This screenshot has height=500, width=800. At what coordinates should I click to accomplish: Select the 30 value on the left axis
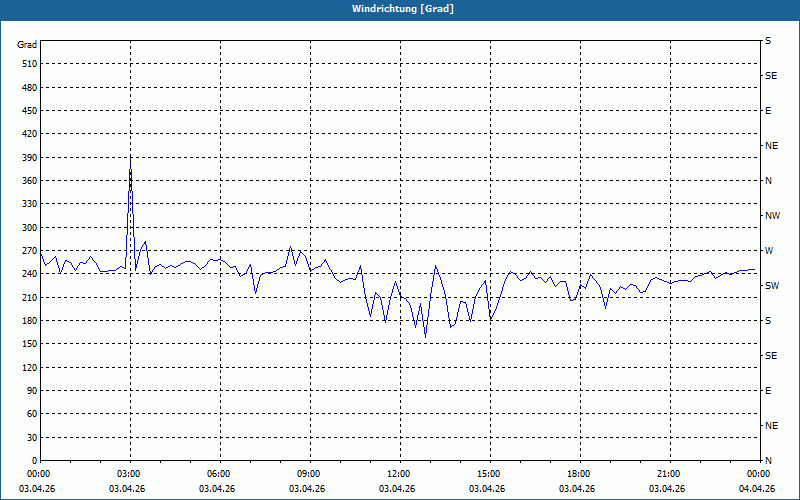(x=32, y=437)
